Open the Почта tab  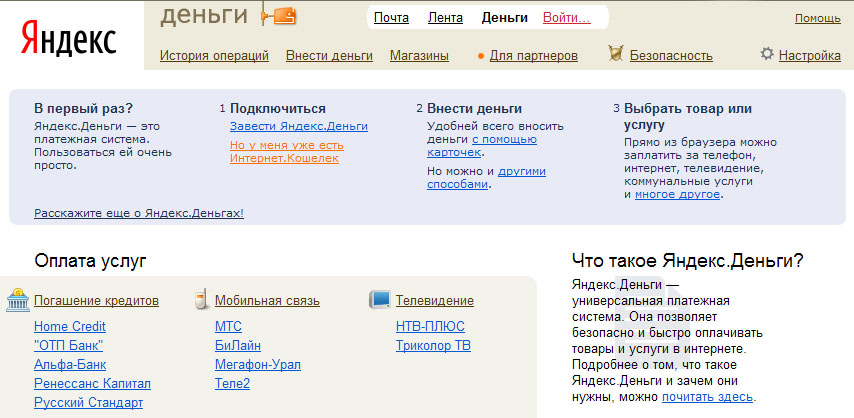(391, 18)
